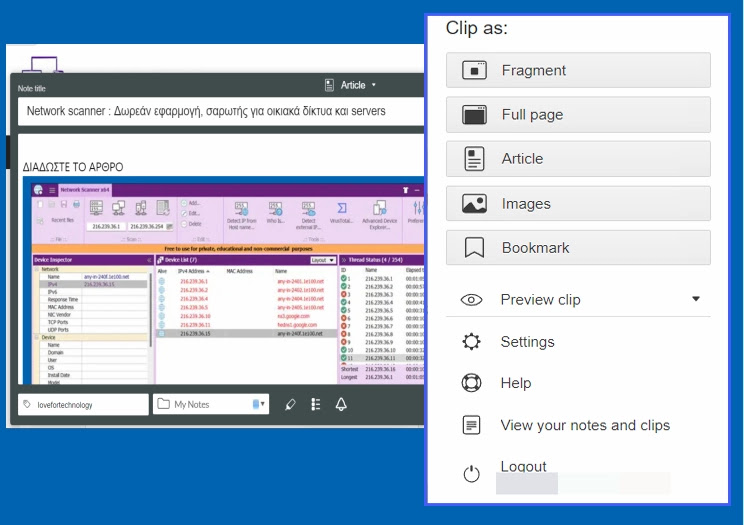
Task: Edit the Note title text field
Action: 221,112
